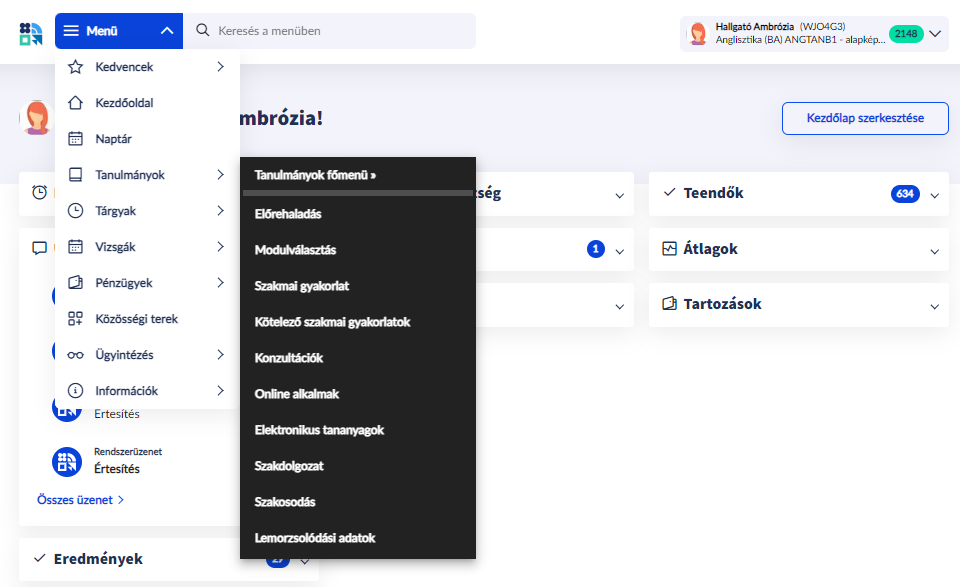The height and width of the screenshot is (587, 960).
Task: Click the Tárgyak clock icon
Action: (75, 211)
